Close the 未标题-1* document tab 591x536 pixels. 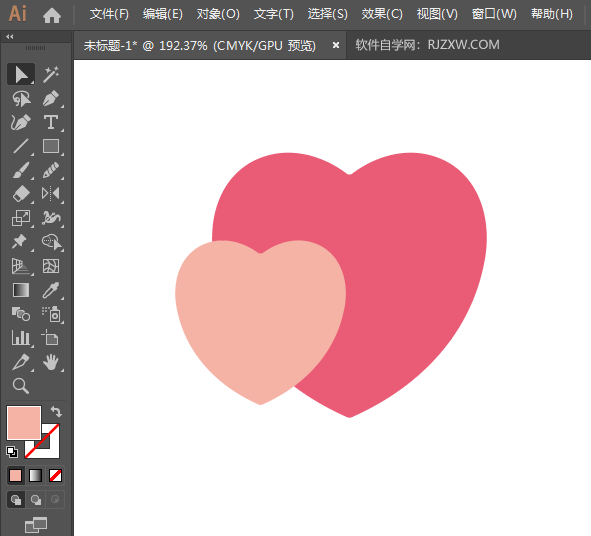point(335,46)
